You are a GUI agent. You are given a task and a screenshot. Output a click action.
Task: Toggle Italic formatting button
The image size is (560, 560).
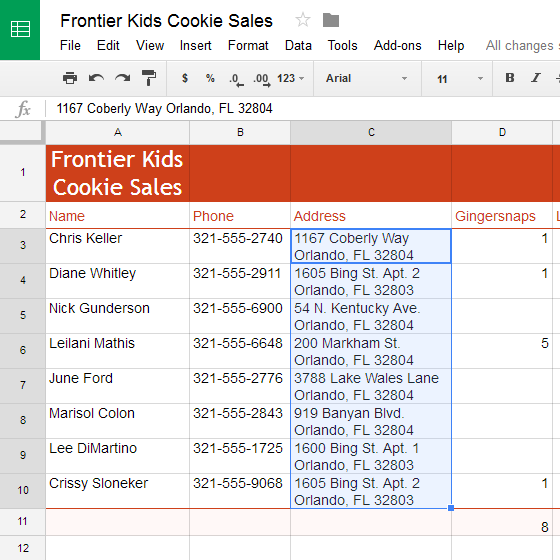pos(536,78)
